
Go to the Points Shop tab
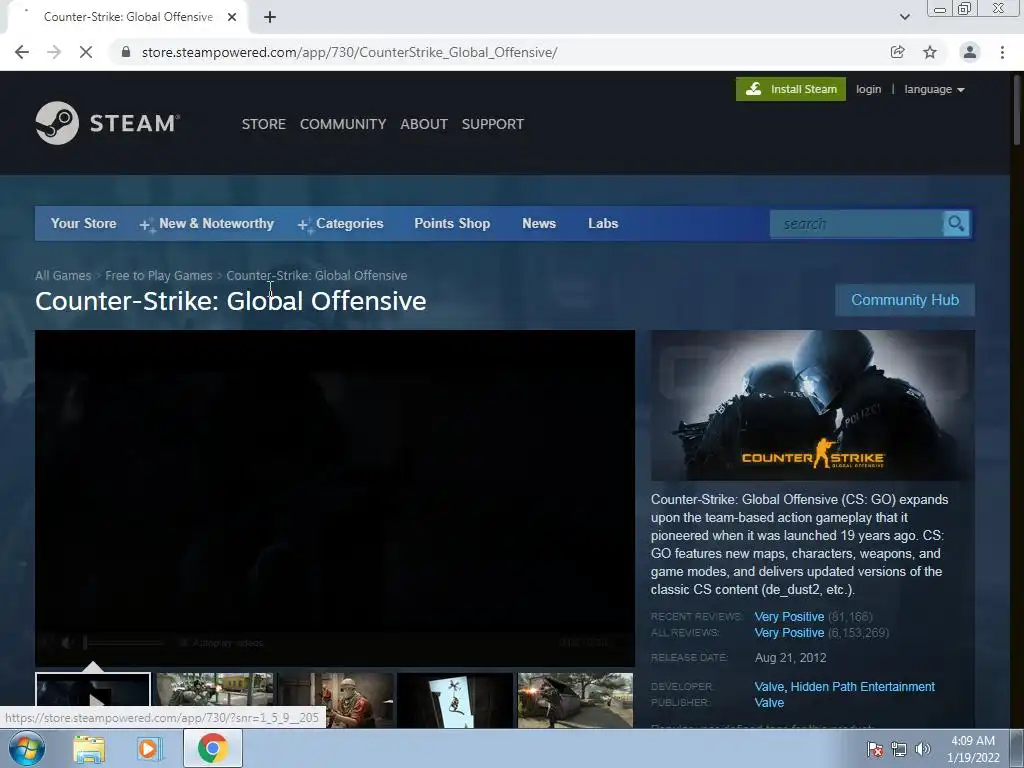(452, 223)
